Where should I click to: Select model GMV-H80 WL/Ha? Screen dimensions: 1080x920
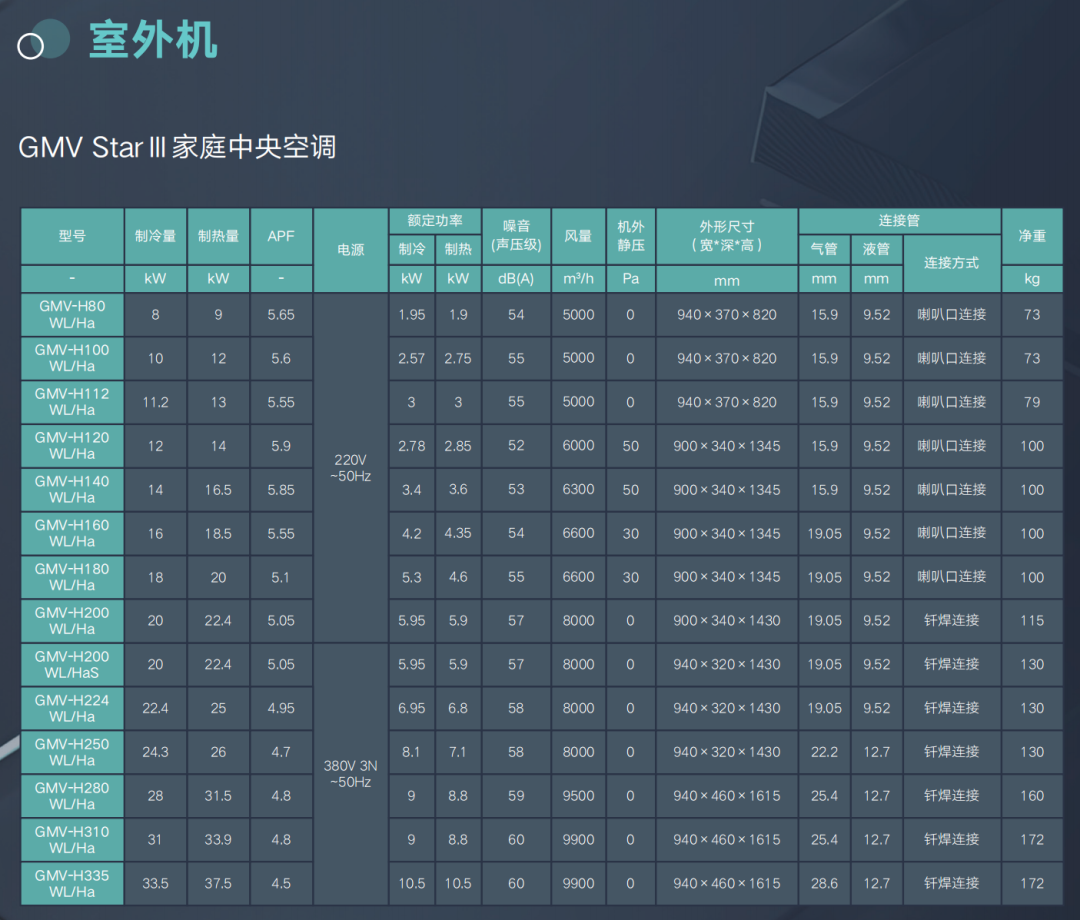(x=72, y=315)
